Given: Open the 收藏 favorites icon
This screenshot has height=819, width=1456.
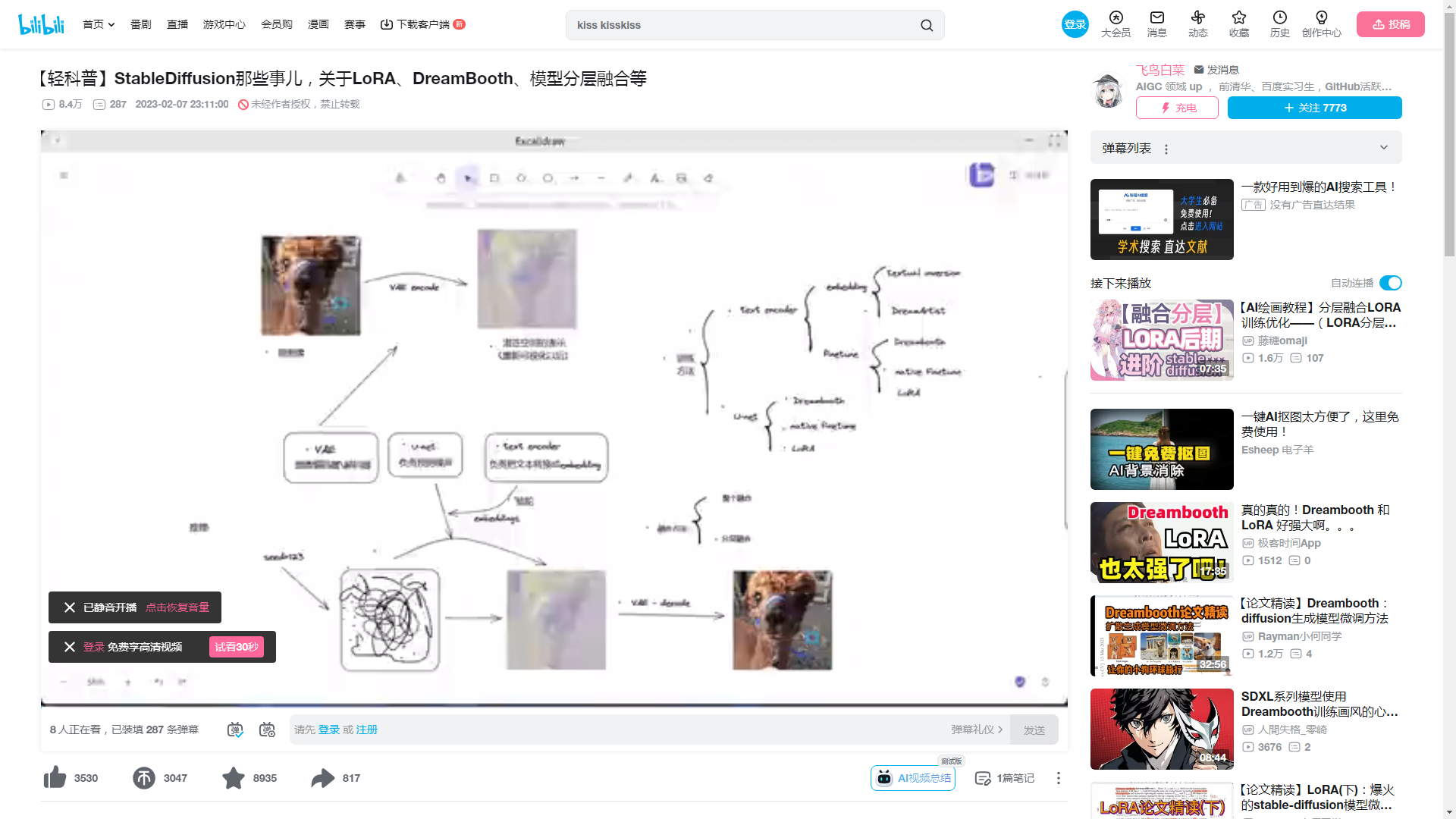Looking at the screenshot, I should (x=1239, y=24).
